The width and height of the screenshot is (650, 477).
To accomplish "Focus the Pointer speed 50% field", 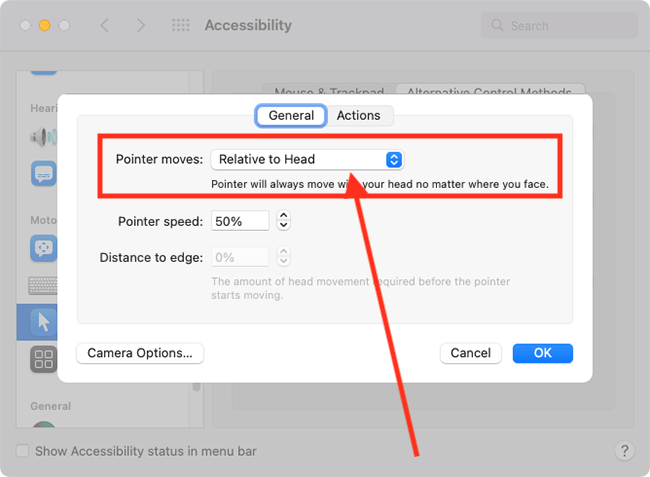I will [240, 221].
